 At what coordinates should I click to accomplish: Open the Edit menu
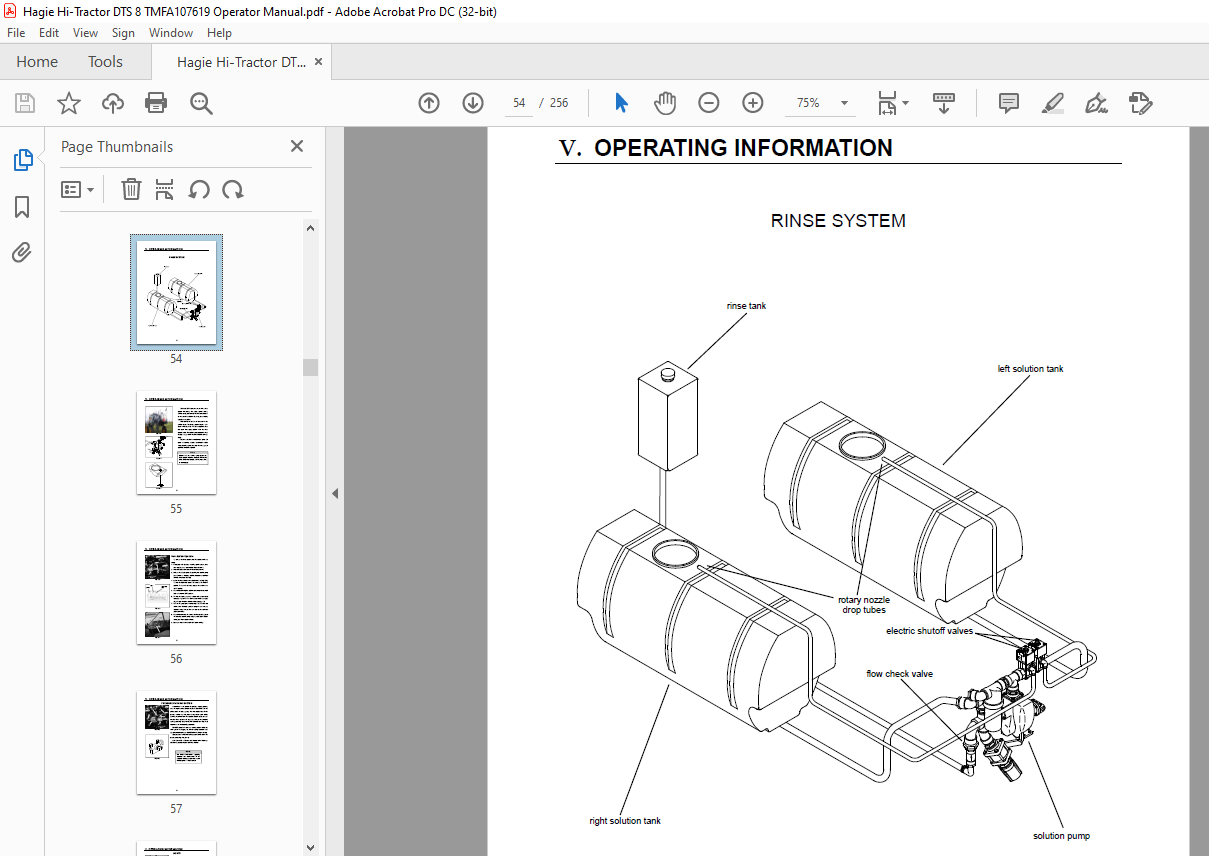coord(49,33)
